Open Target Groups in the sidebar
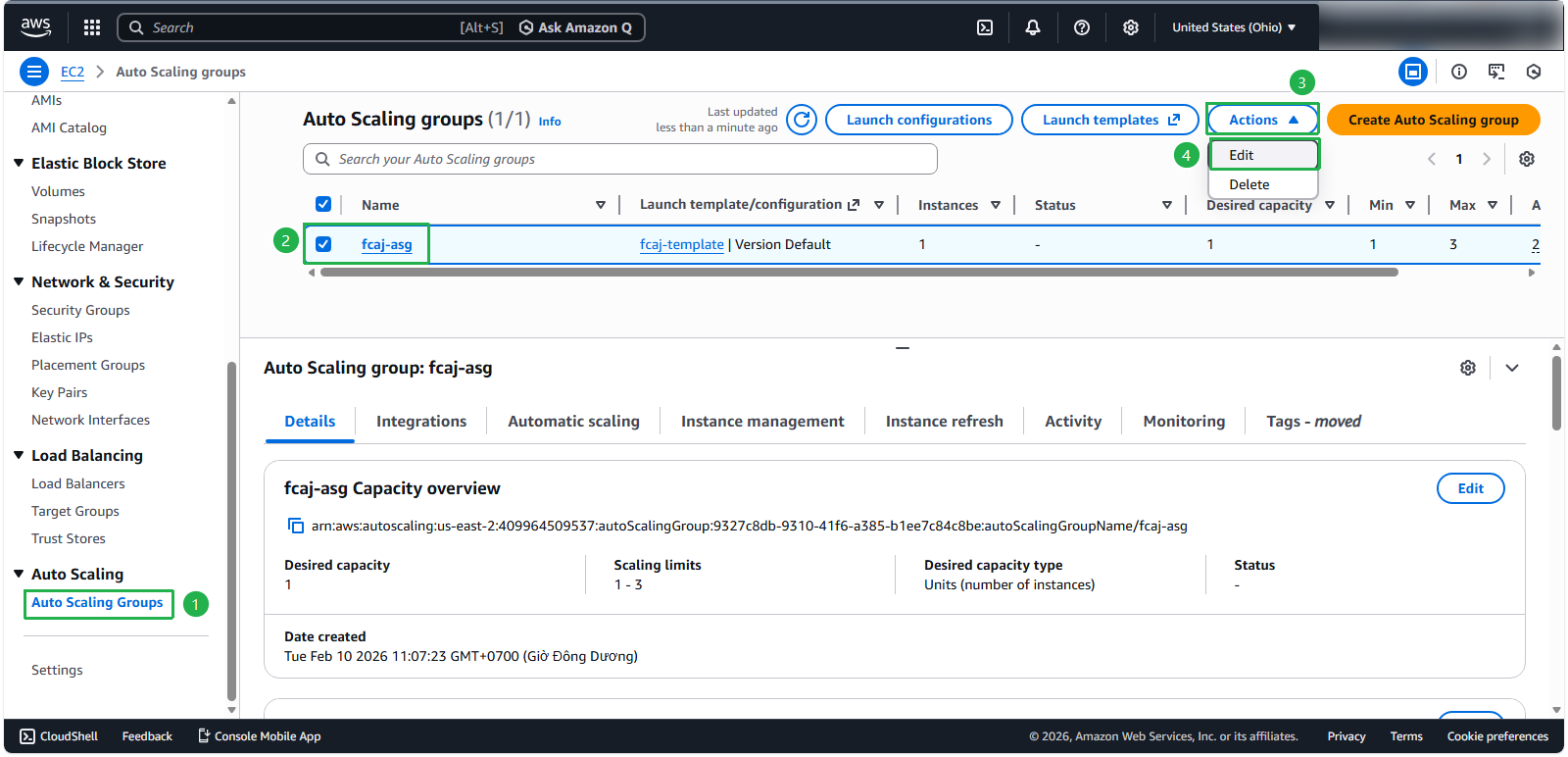Screen dimensions: 1568x757 coord(75,511)
